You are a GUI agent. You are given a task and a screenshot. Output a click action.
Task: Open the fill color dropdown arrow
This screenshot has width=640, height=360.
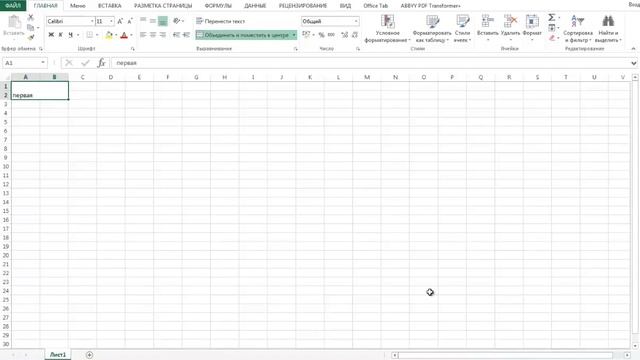point(116,35)
